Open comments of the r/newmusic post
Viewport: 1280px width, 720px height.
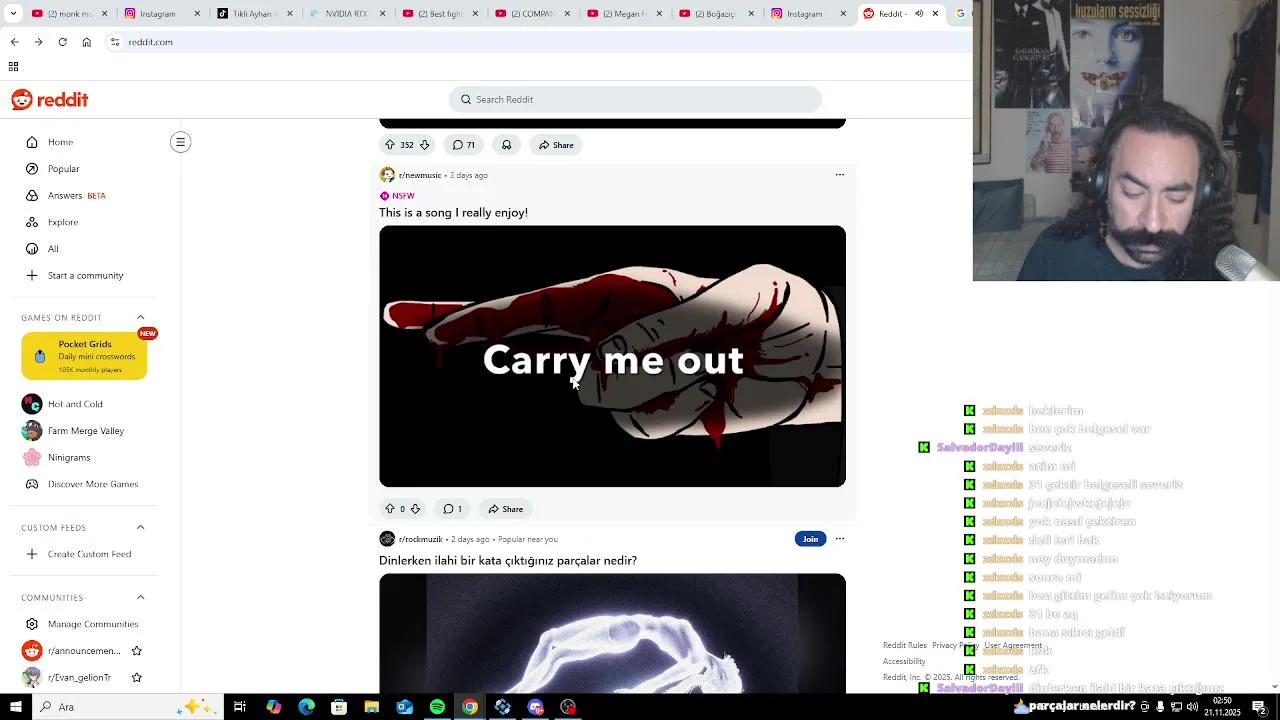tap(452, 509)
